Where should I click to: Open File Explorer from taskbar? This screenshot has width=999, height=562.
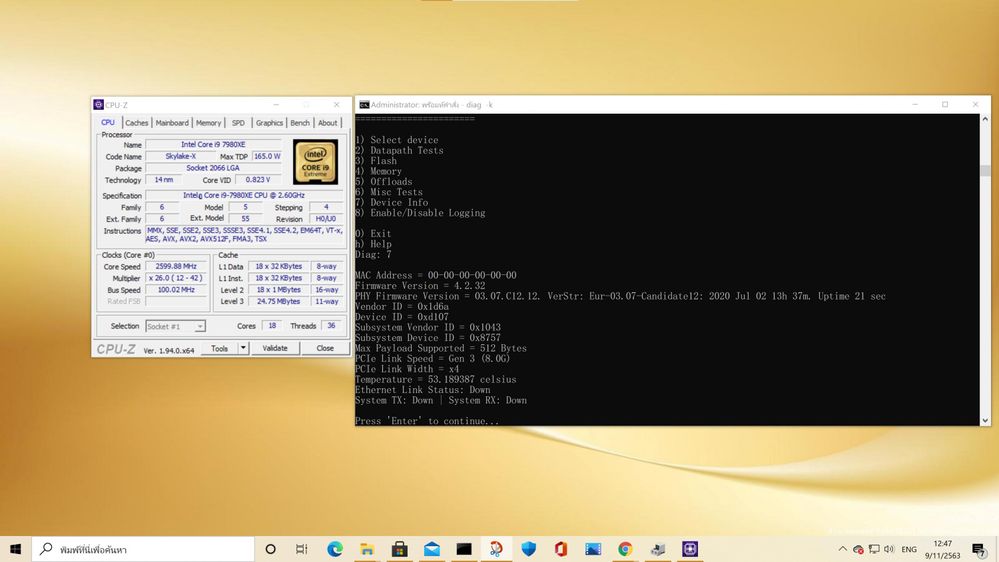tap(367, 549)
